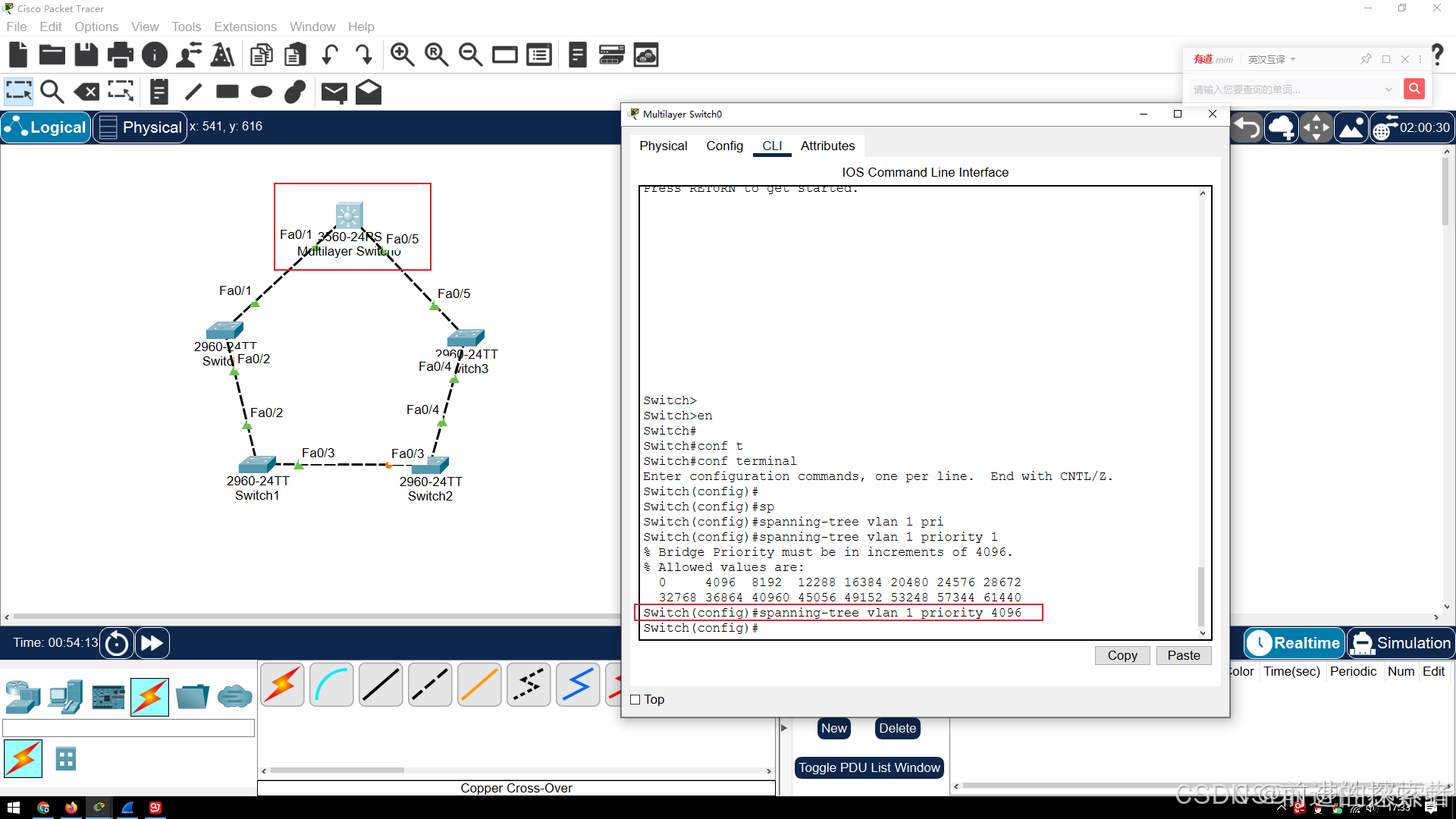Click the Multilayer Switch0 device icon
This screenshot has width=1456, height=819.
coord(349,215)
